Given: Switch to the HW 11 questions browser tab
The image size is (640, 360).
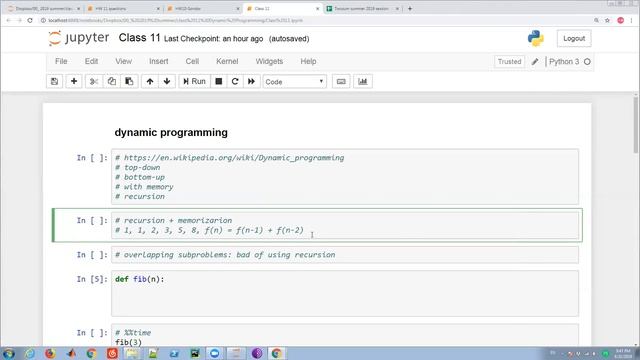Looking at the screenshot, I should (123, 9).
